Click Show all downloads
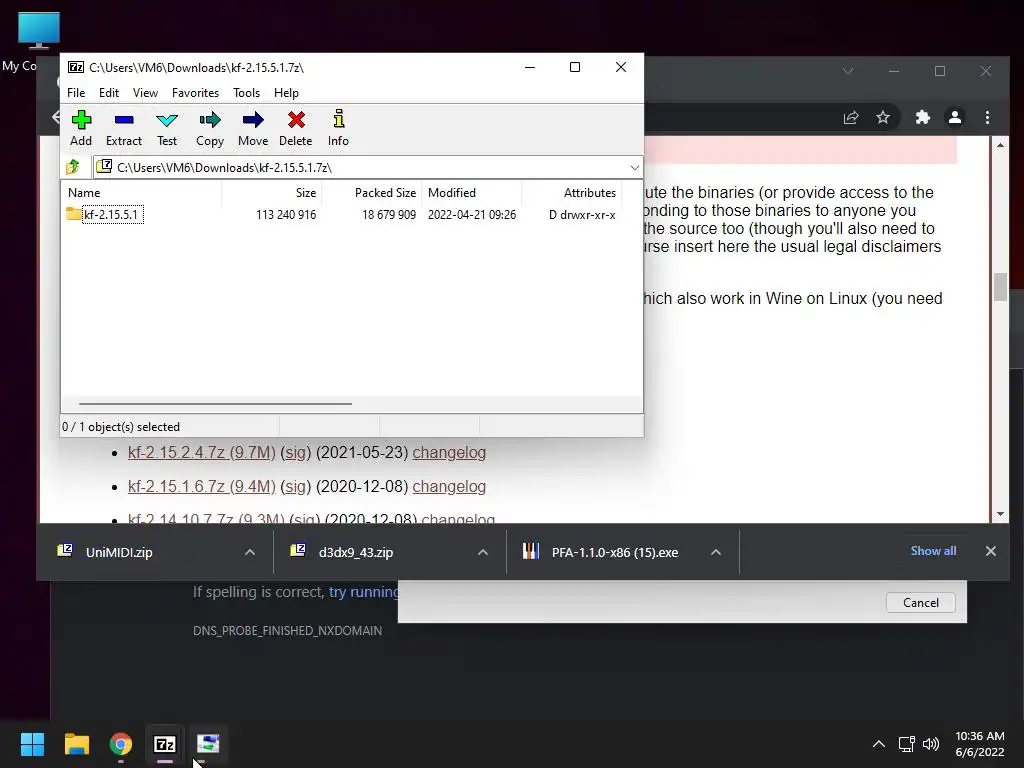Viewport: 1024px width, 768px height. tap(933, 551)
